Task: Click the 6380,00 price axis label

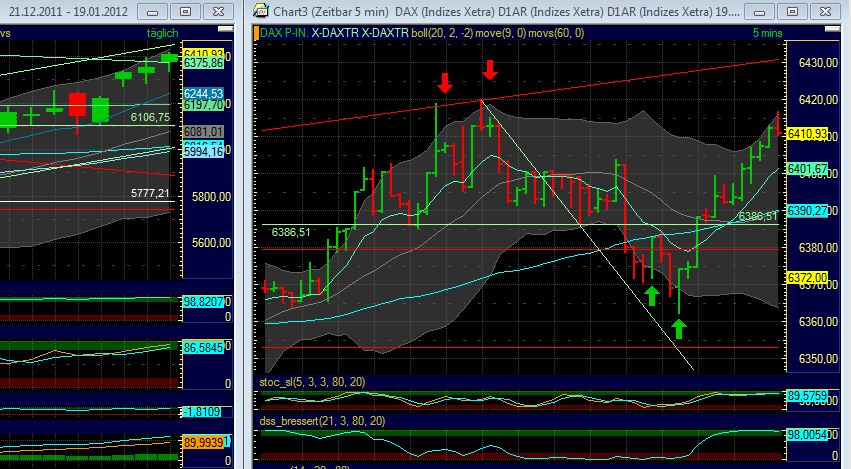Action: [x=818, y=248]
